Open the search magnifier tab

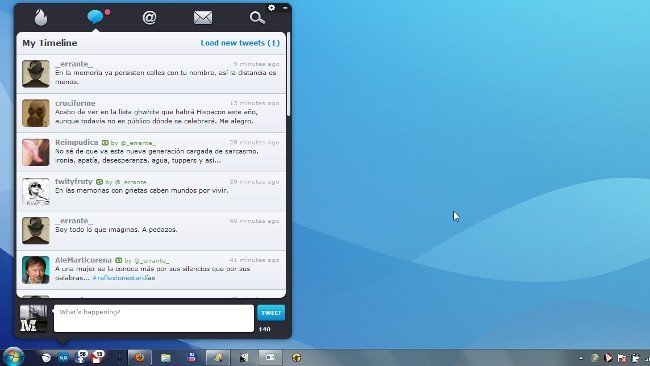257,17
